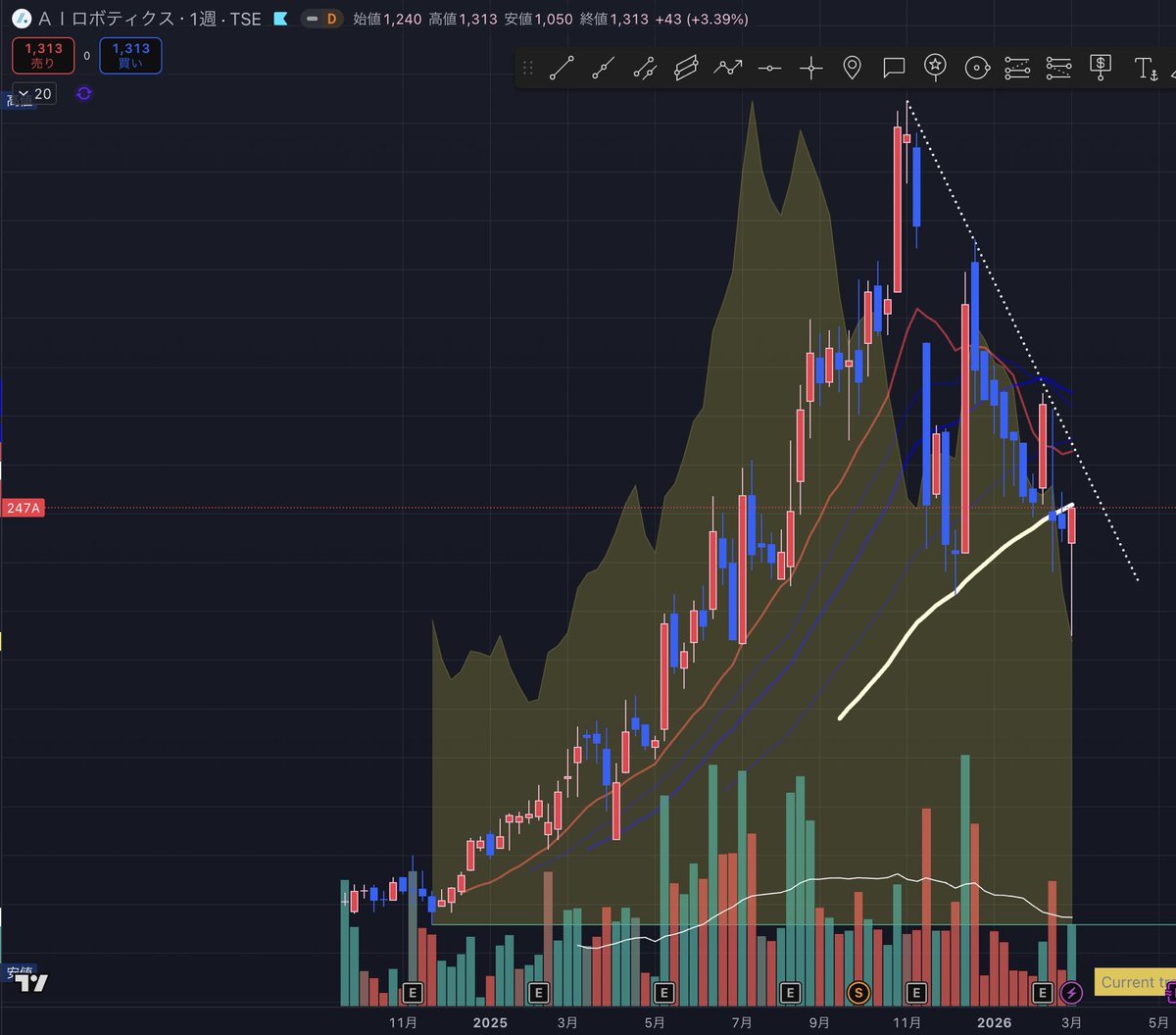Open earnings E marker near February 2026
Image resolution: width=1176 pixels, height=1035 pixels.
(1044, 993)
